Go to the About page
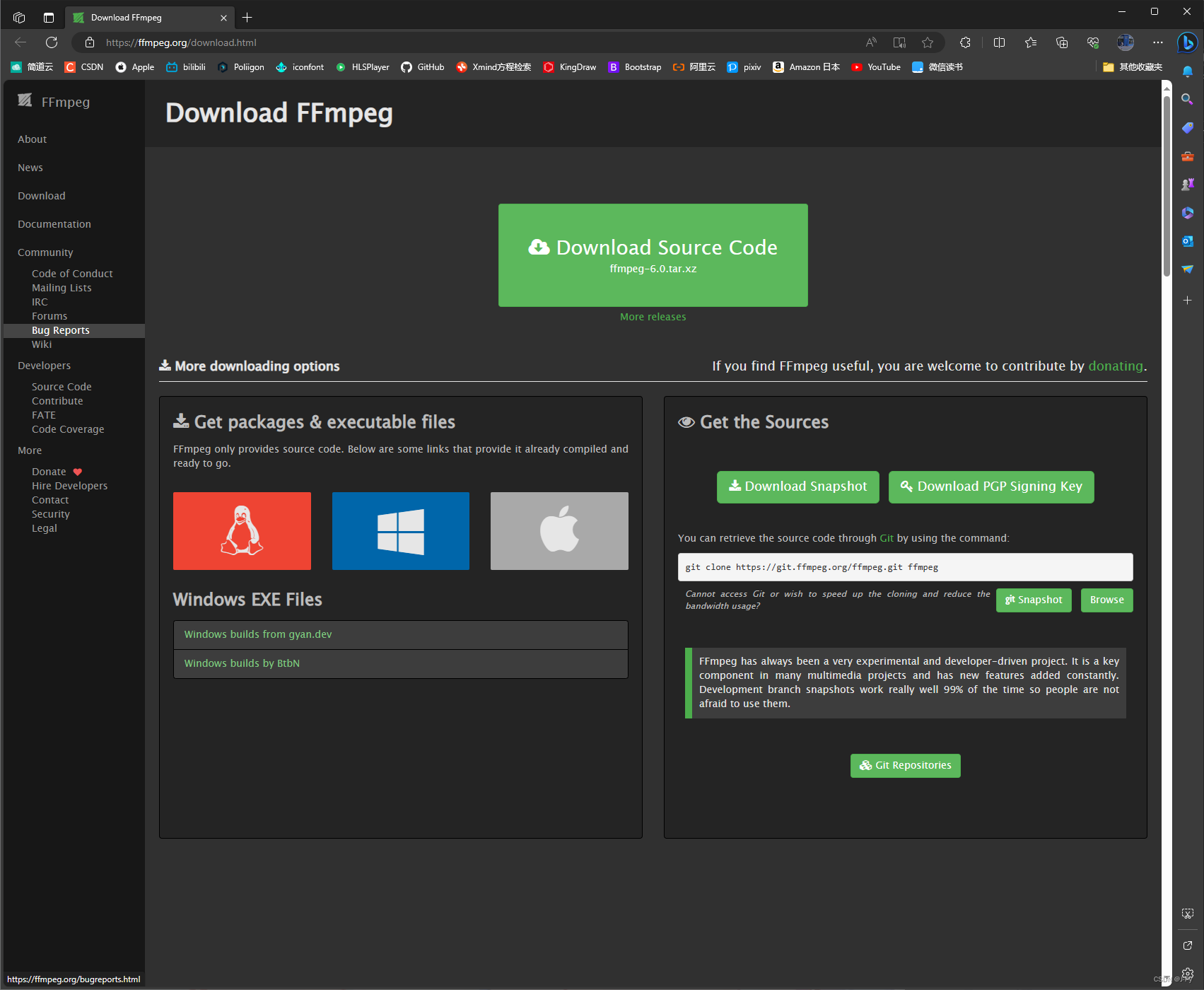Viewport: 1204px width, 990px height. click(x=33, y=139)
